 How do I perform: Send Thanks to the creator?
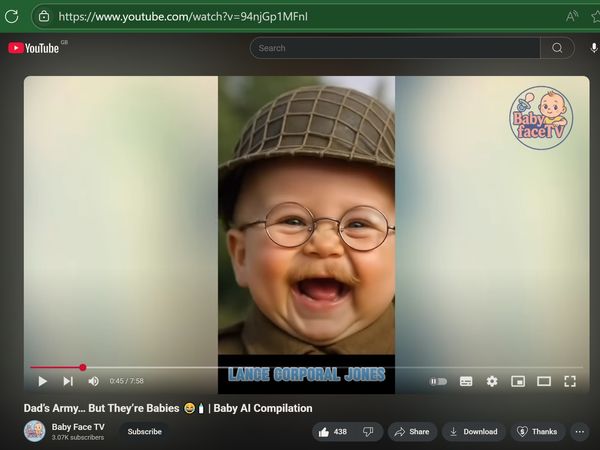pos(538,432)
